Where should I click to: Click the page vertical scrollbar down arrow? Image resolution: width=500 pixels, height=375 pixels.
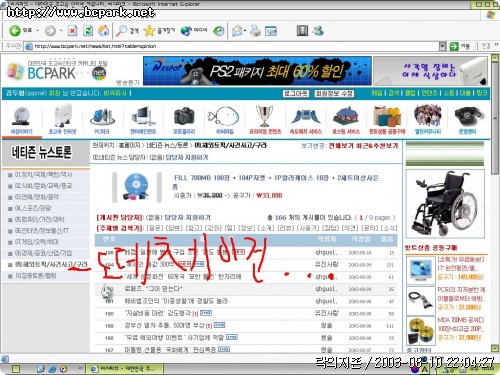point(495,348)
